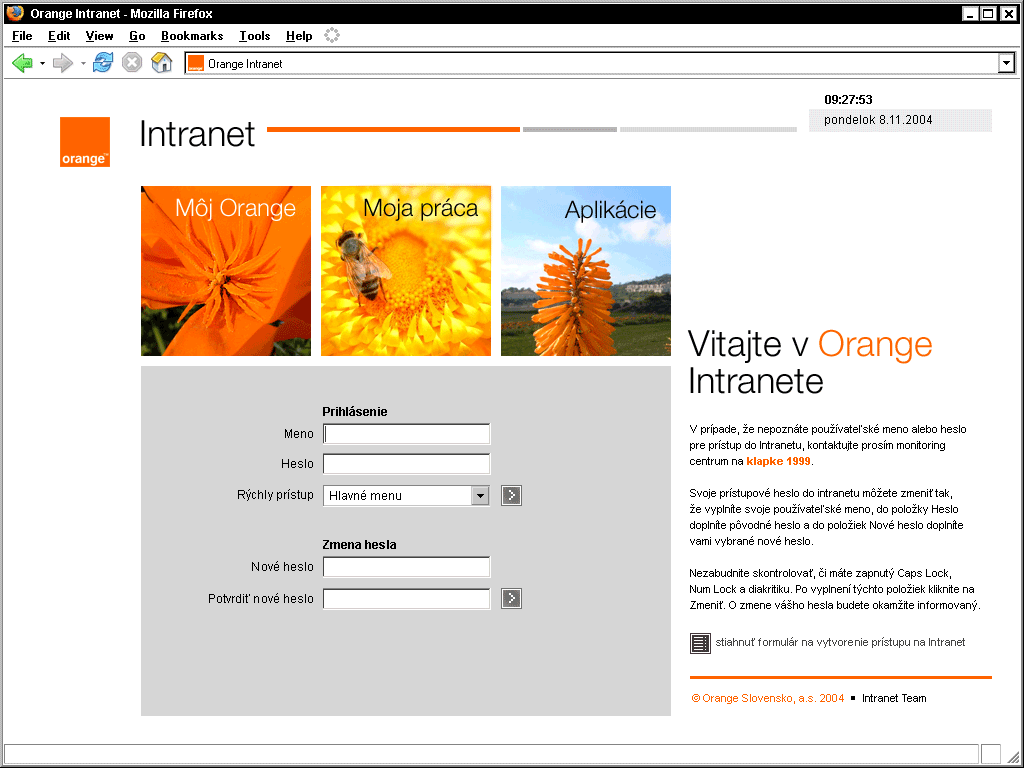Click the orange logo square
Viewport: 1024px width, 768px height.
click(x=85, y=142)
